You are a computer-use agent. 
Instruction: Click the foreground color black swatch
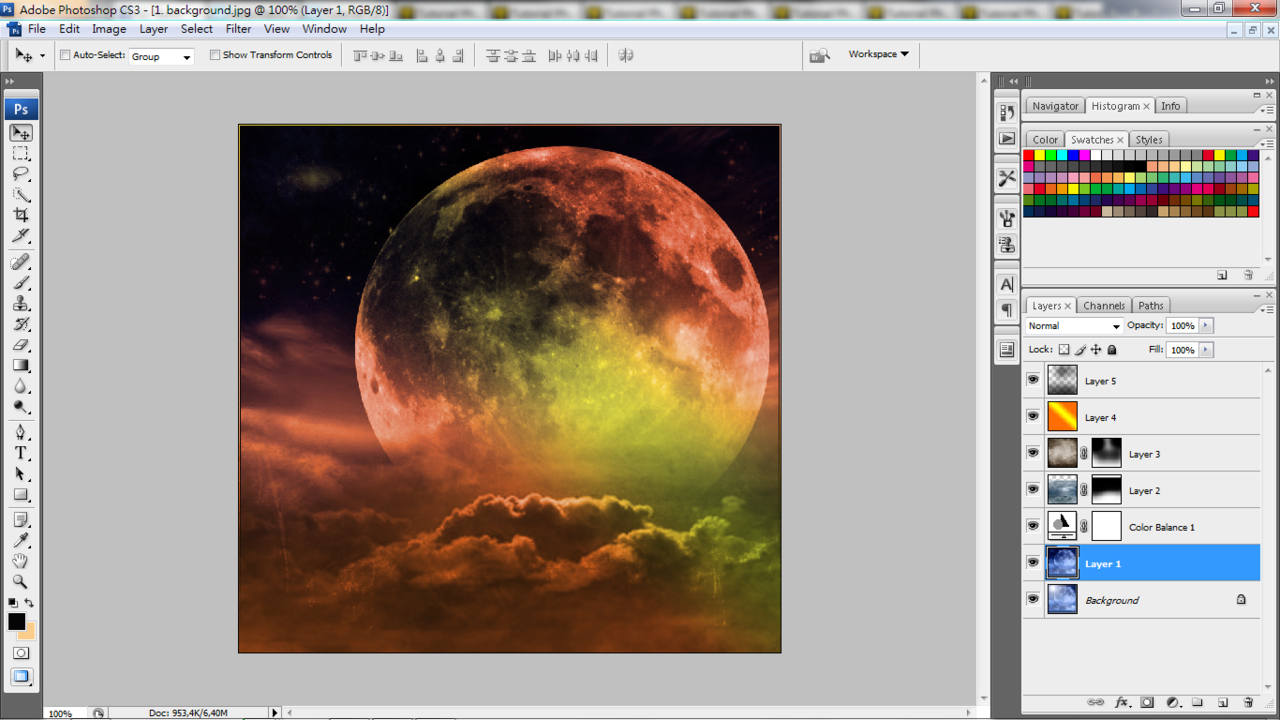[x=16, y=622]
